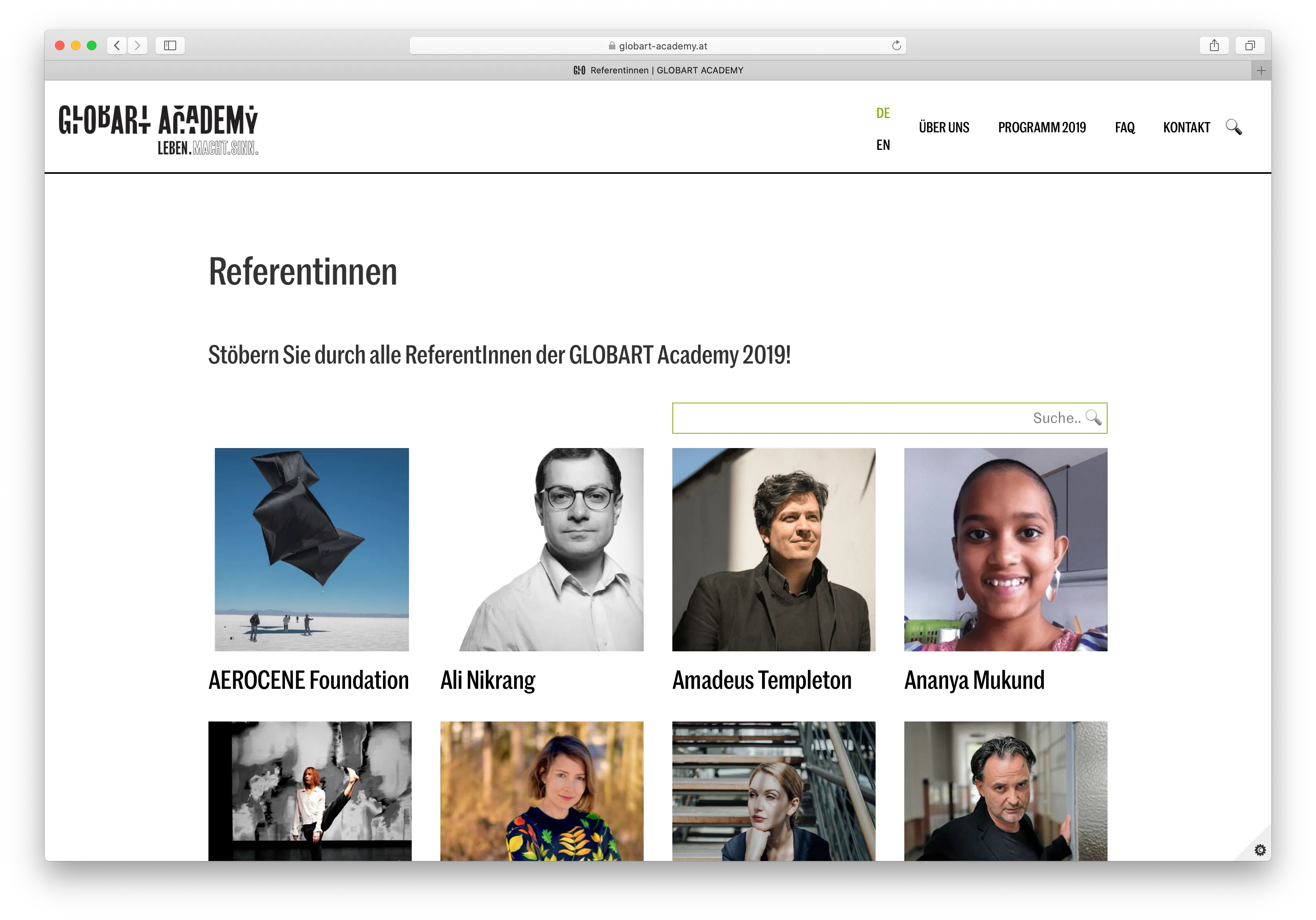Open the KONTAKT page link

click(1186, 127)
